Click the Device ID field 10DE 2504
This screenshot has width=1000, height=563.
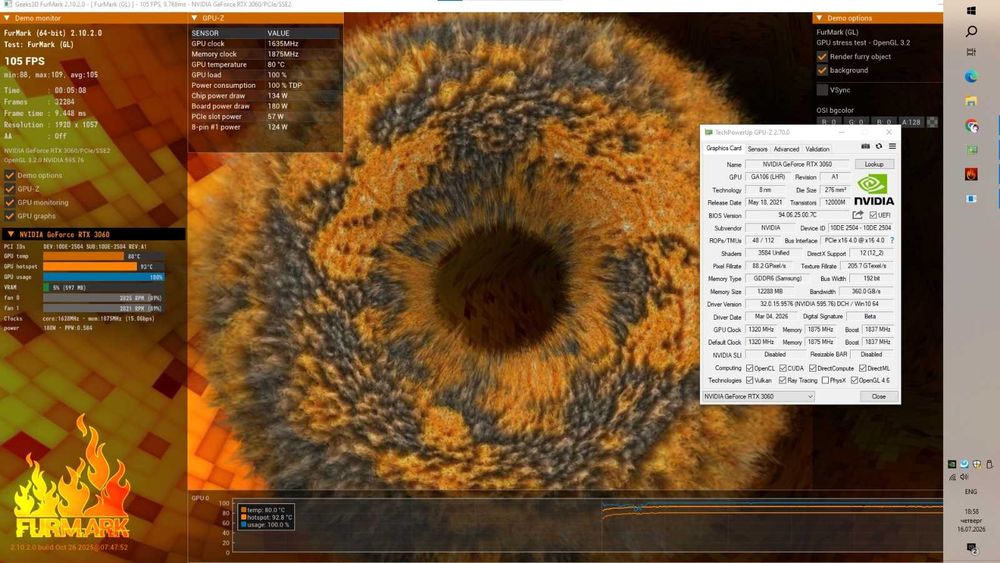point(860,228)
